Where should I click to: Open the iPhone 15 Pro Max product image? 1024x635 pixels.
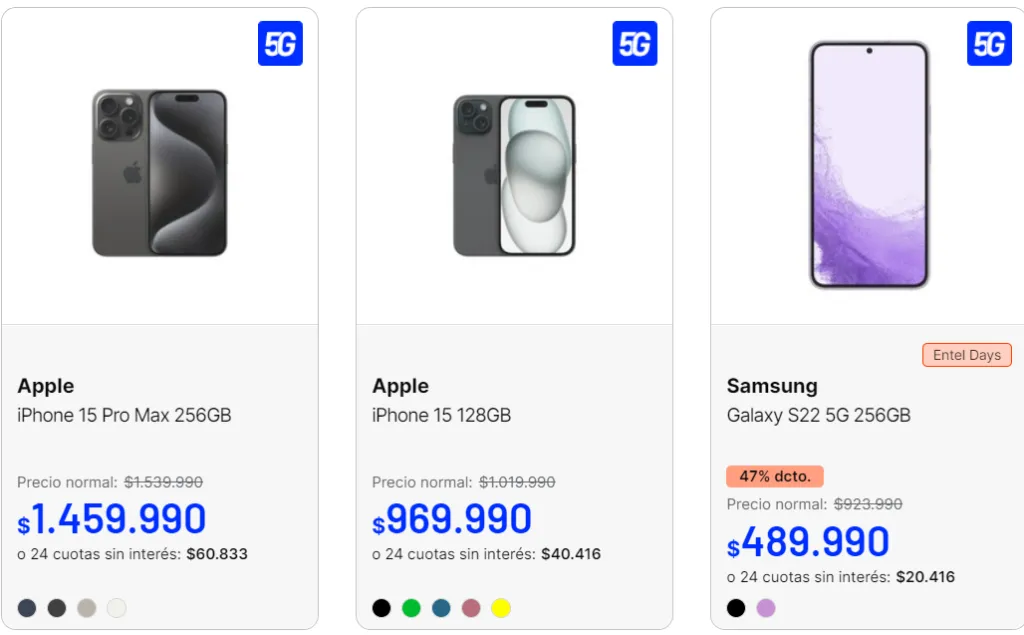tap(160, 173)
